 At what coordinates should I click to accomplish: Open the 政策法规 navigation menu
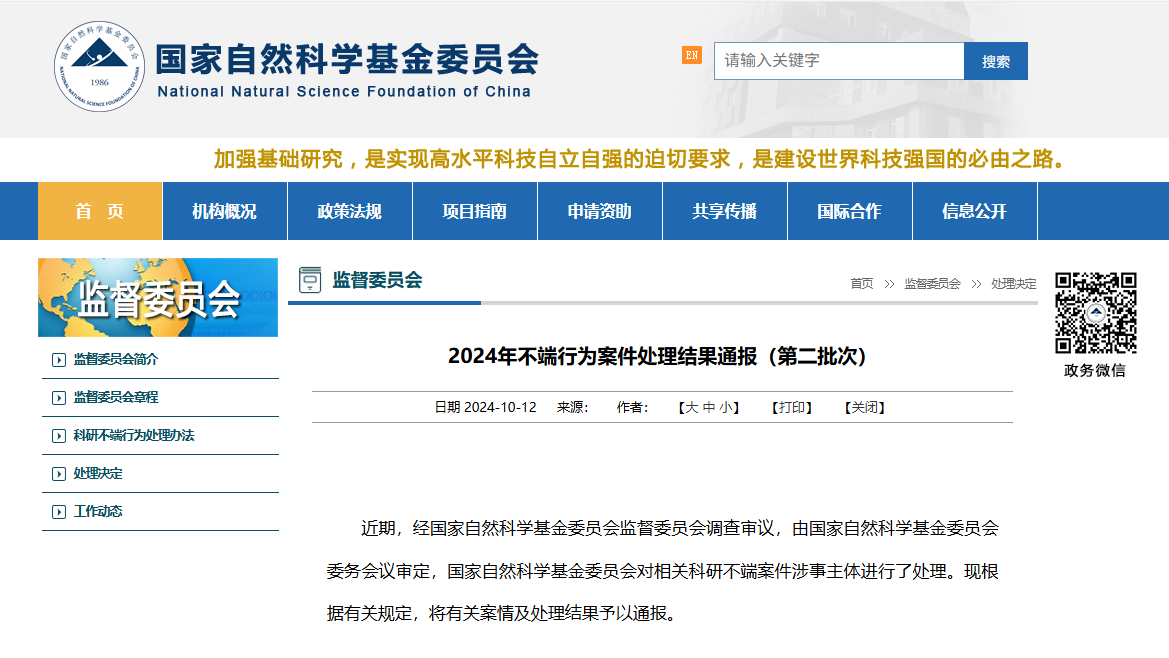(349, 211)
